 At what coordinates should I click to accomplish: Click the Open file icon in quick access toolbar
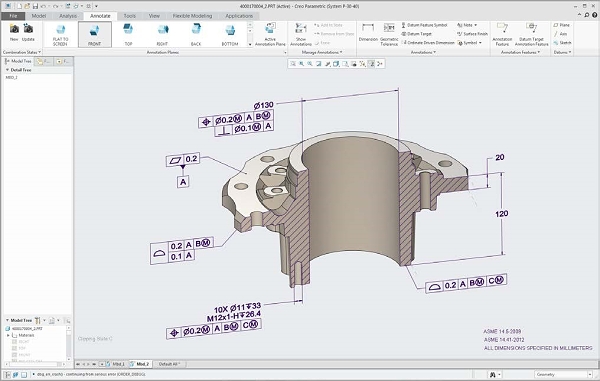pyautogui.click(x=27, y=6)
